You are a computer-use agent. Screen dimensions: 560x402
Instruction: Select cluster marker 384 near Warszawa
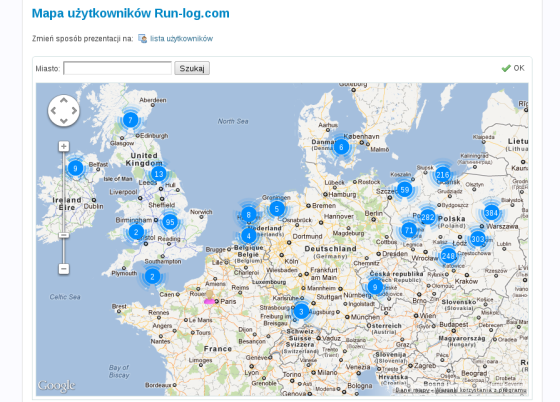[x=491, y=213]
